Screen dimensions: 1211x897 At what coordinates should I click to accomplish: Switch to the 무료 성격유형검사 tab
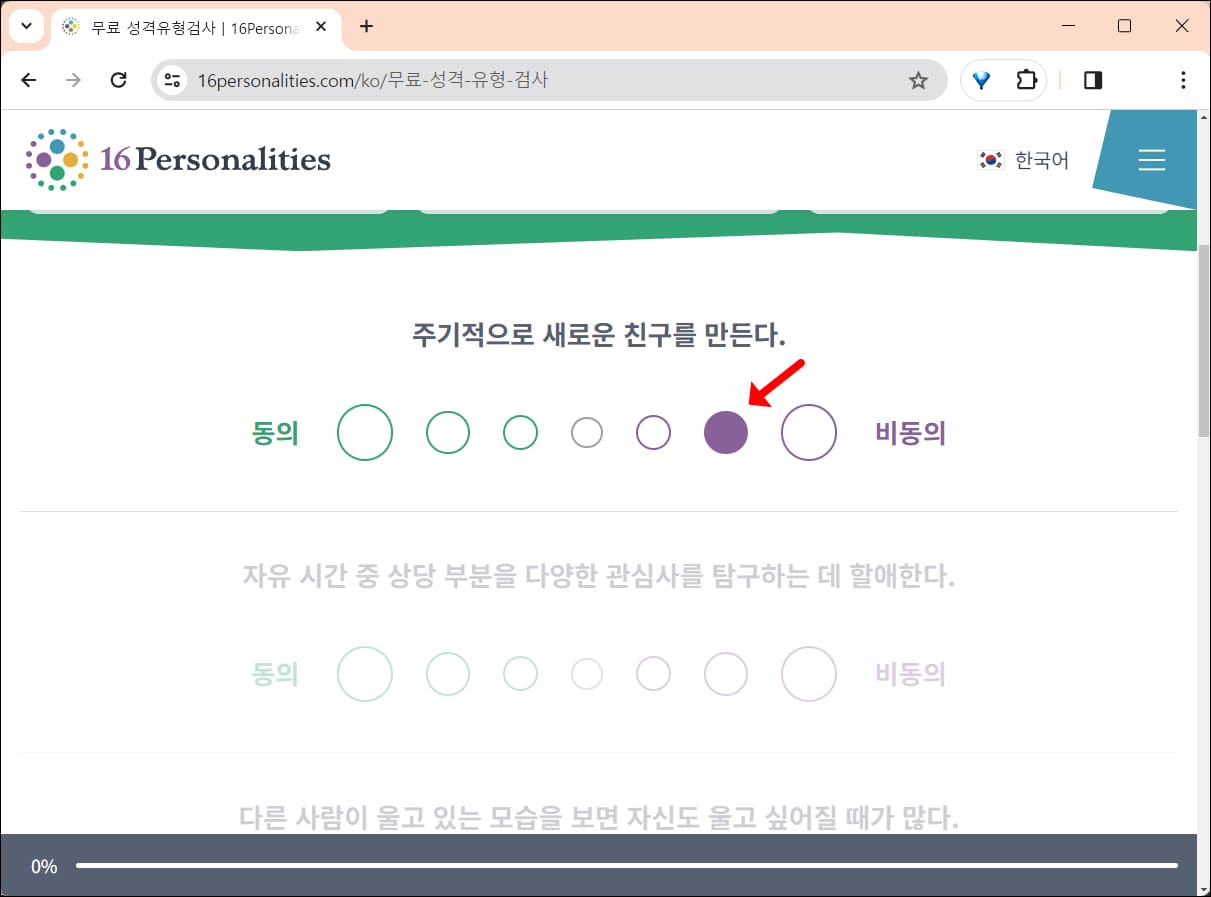point(180,27)
